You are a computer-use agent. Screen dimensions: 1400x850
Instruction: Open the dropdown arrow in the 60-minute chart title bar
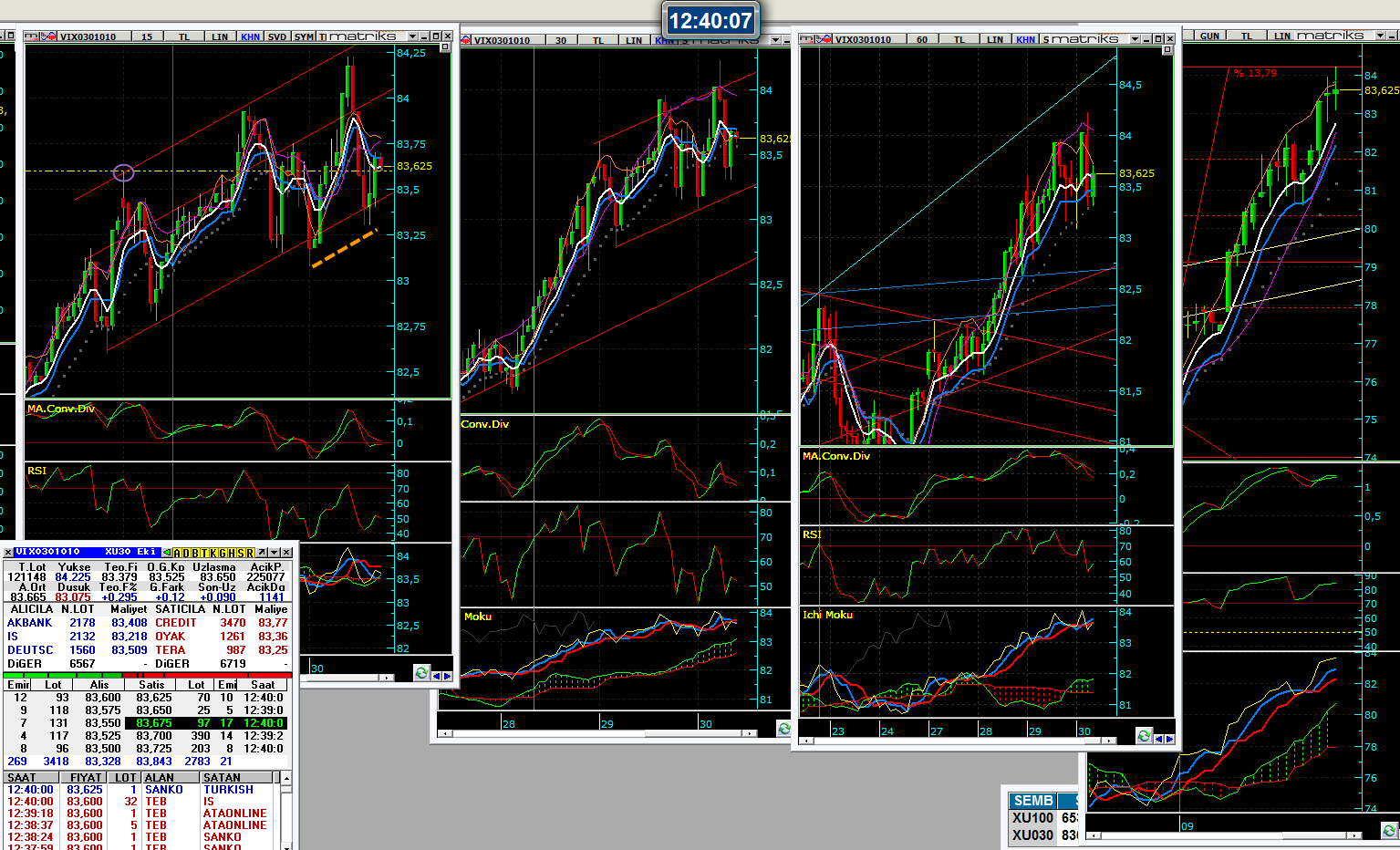tap(1135, 39)
